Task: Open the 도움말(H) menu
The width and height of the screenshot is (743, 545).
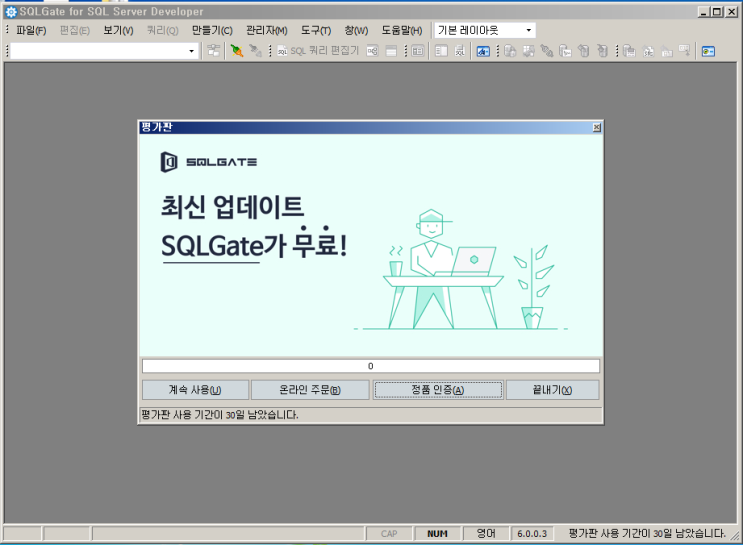Action: tap(402, 31)
